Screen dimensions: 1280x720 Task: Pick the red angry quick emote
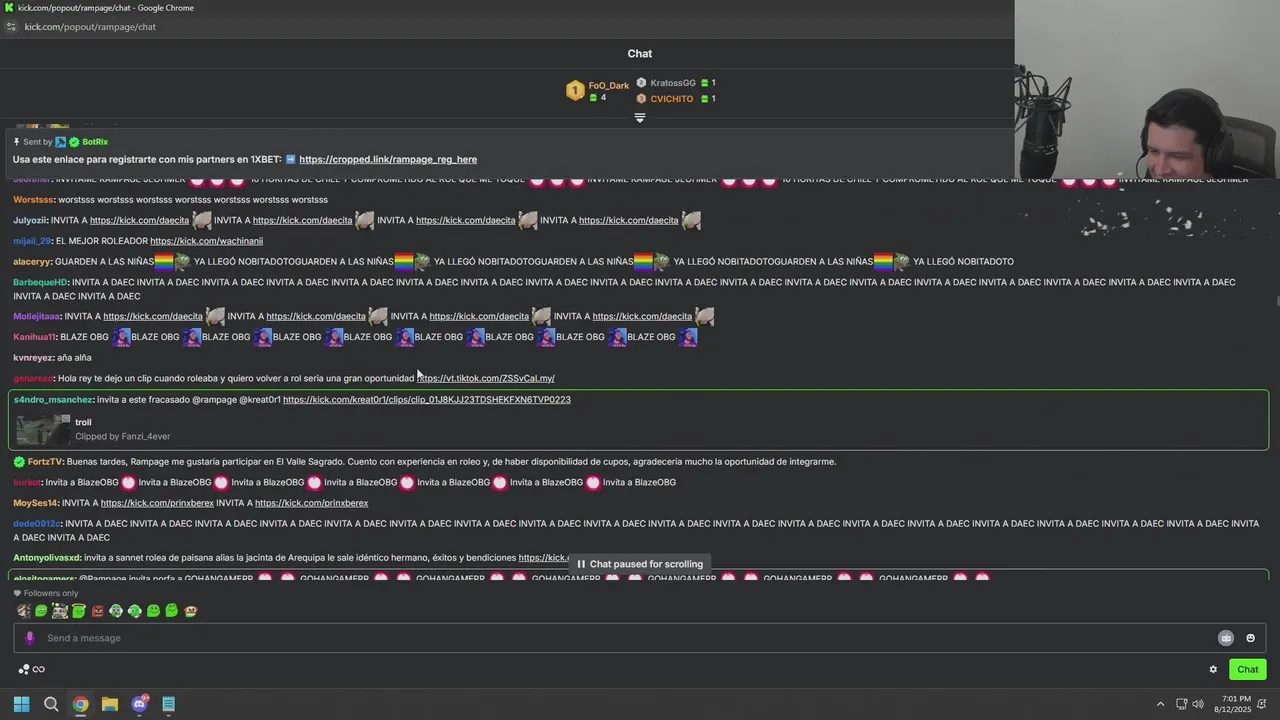(97, 611)
